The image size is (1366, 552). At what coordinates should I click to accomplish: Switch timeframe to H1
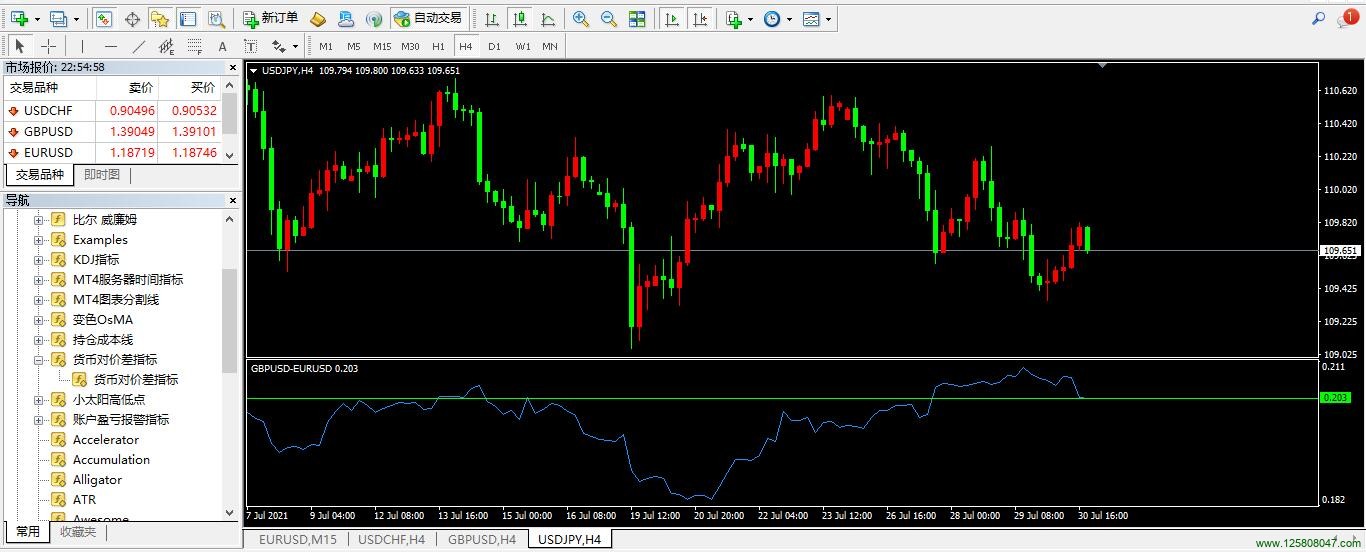pyautogui.click(x=438, y=46)
